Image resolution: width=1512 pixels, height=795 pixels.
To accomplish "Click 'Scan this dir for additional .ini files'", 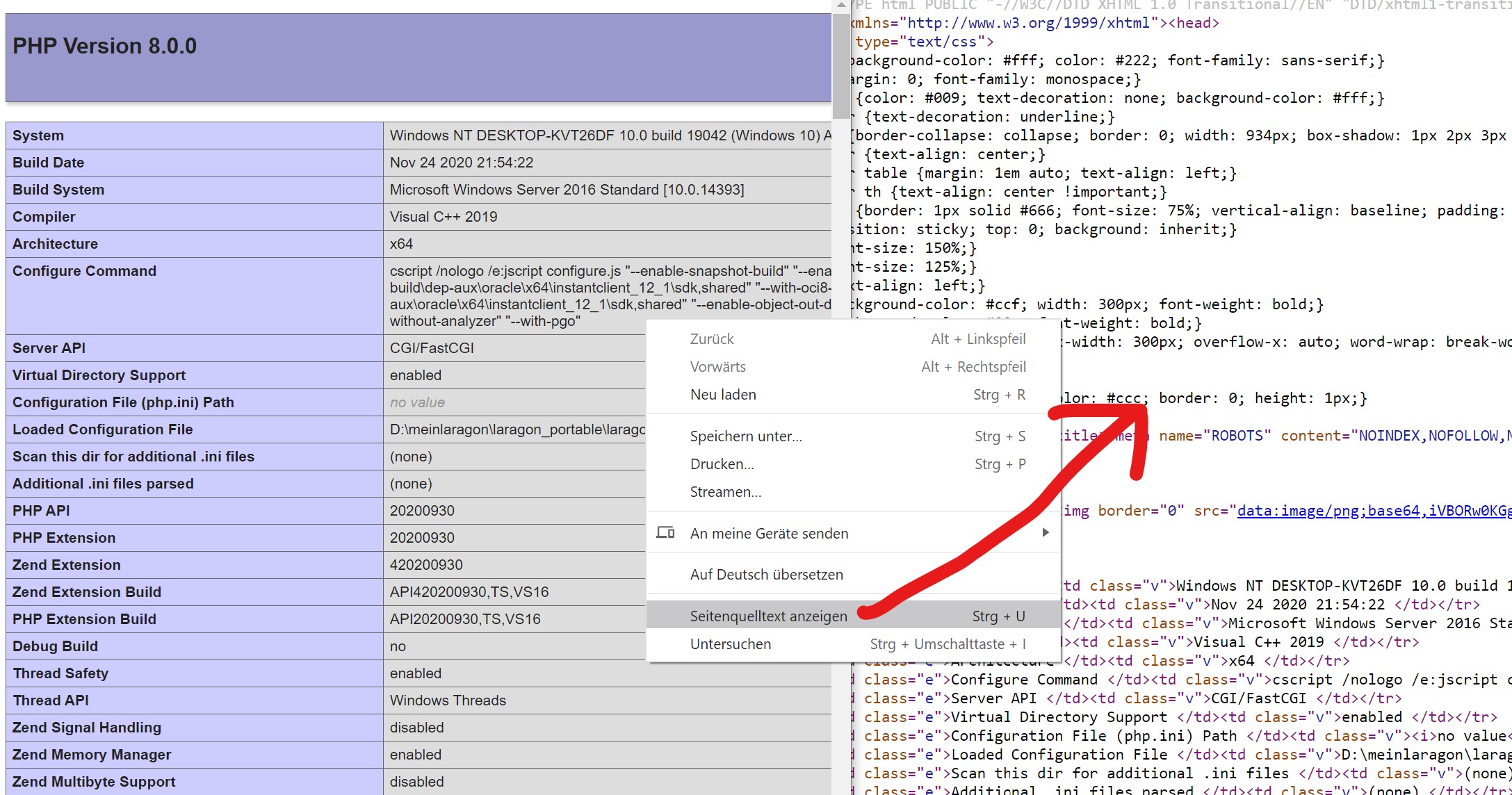I will click(x=133, y=457).
